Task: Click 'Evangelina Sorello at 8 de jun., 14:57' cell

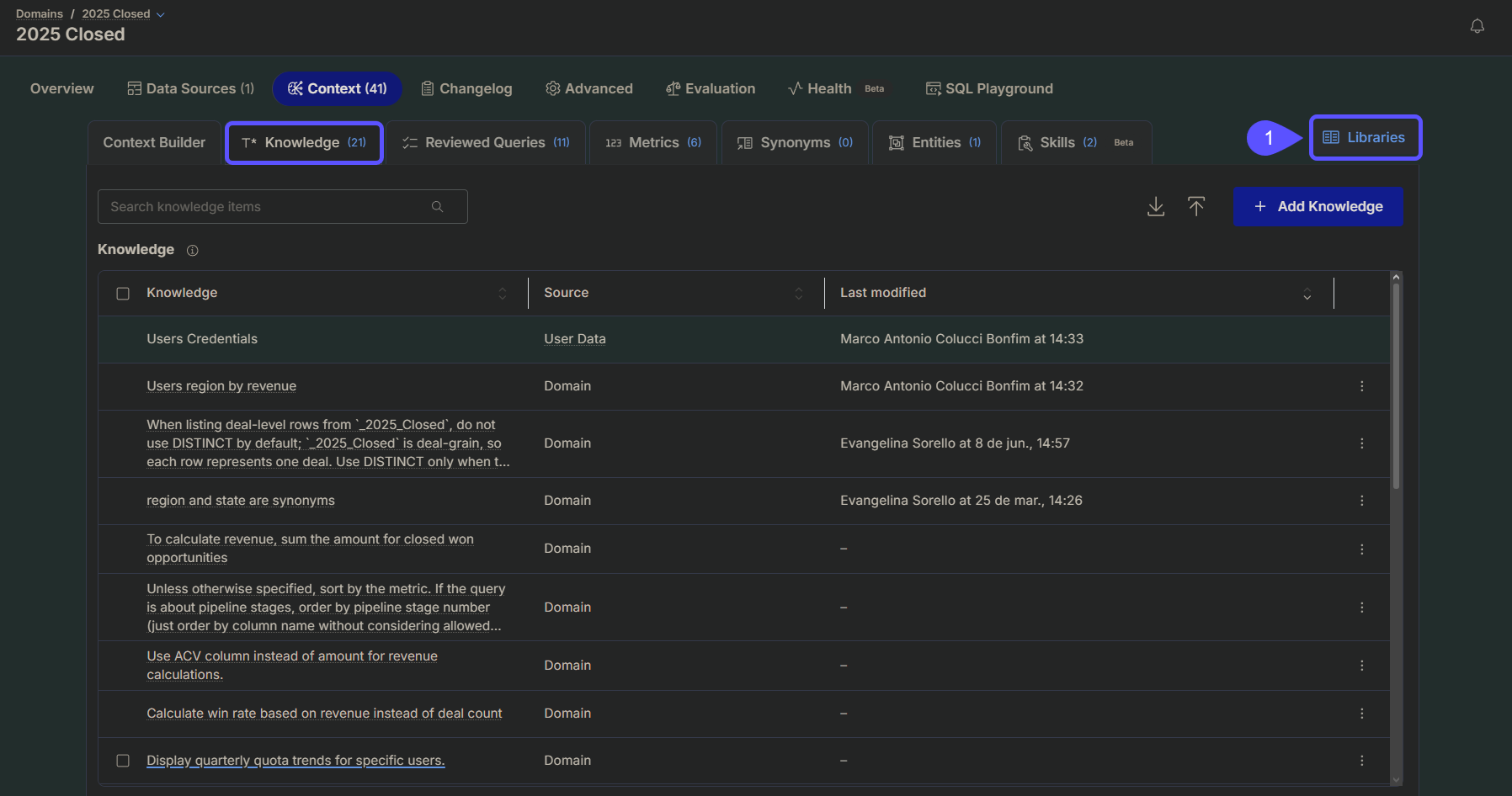Action: tap(955, 443)
